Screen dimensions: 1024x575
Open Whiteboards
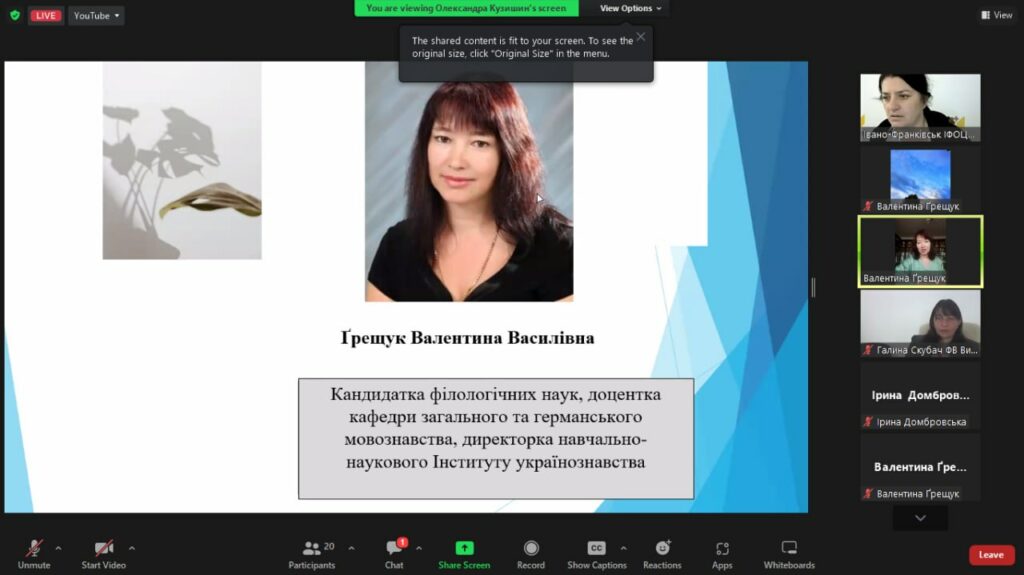(789, 553)
